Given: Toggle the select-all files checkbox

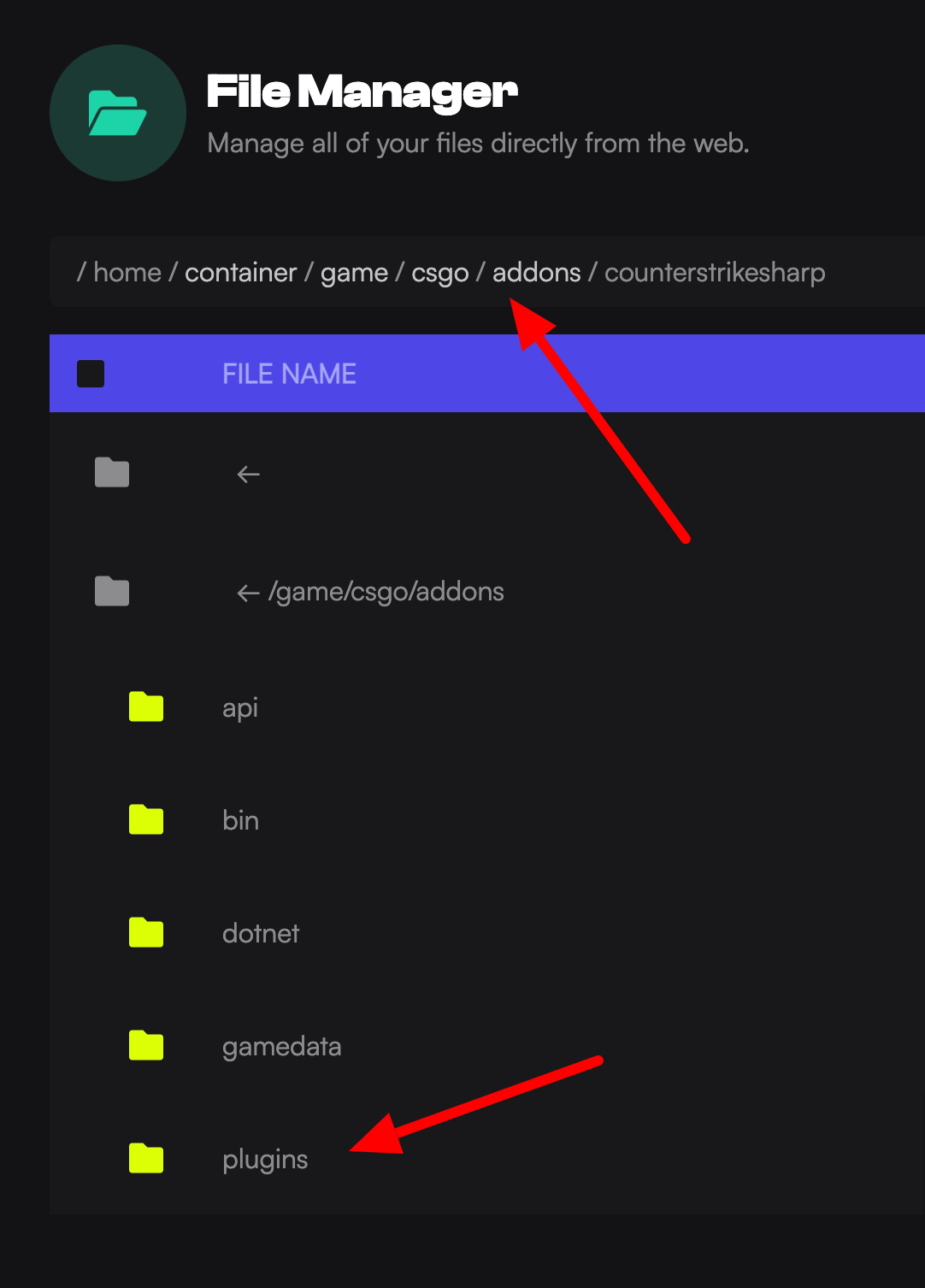Looking at the screenshot, I should [x=91, y=374].
